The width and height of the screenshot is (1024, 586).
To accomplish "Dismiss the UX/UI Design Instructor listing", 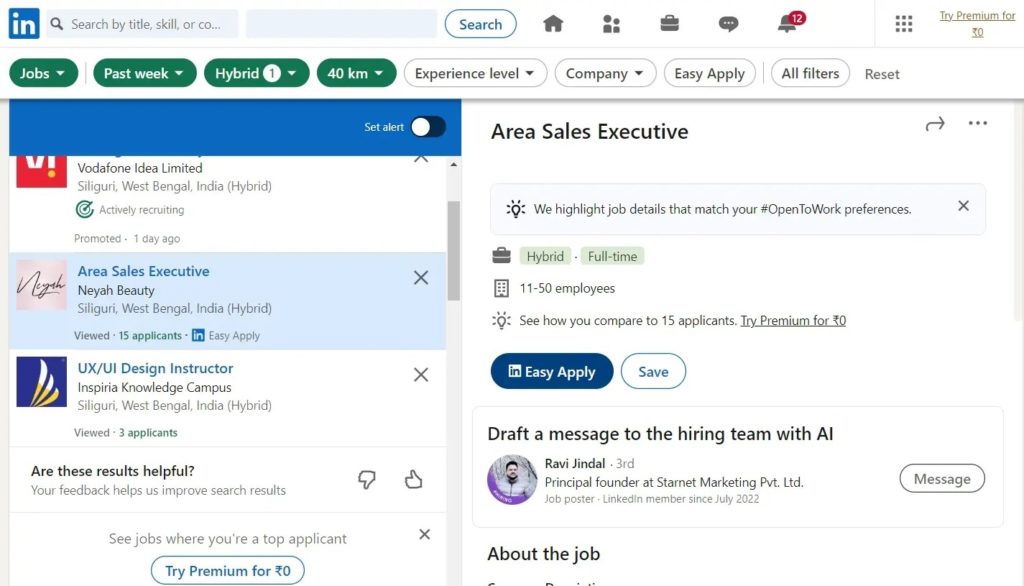I will [x=420, y=375].
